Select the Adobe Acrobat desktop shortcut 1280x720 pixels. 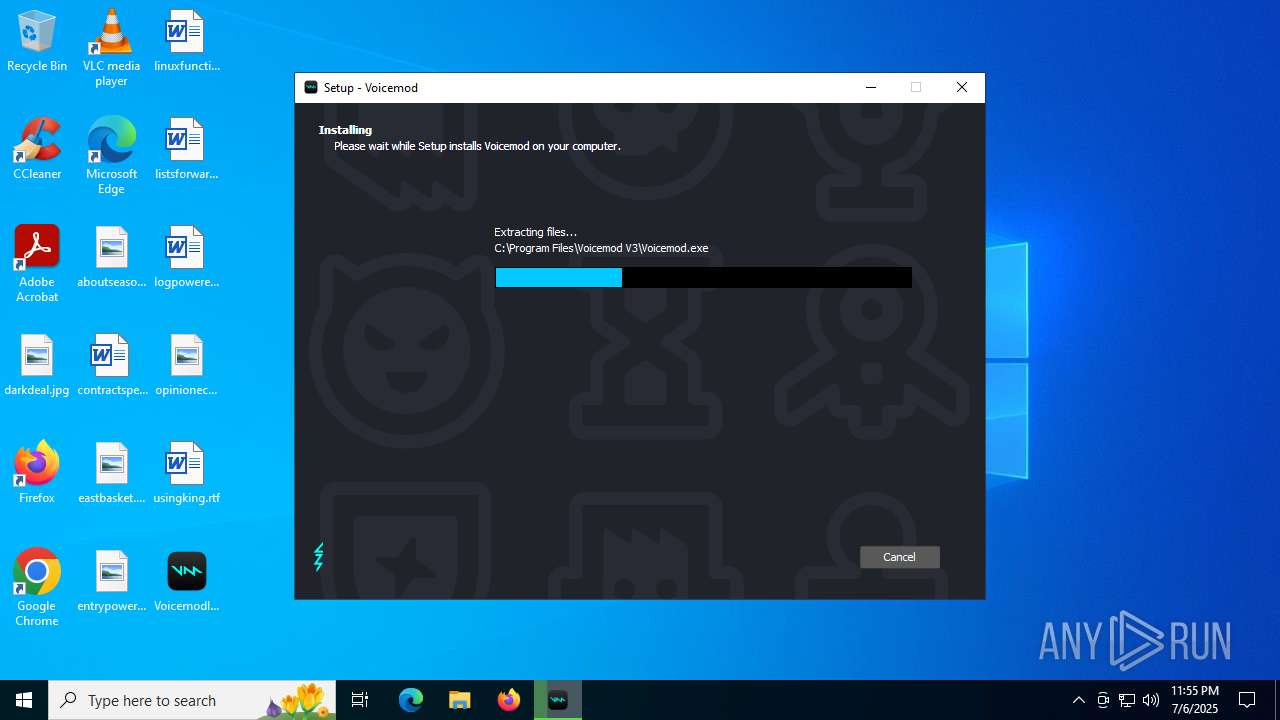[x=37, y=264]
